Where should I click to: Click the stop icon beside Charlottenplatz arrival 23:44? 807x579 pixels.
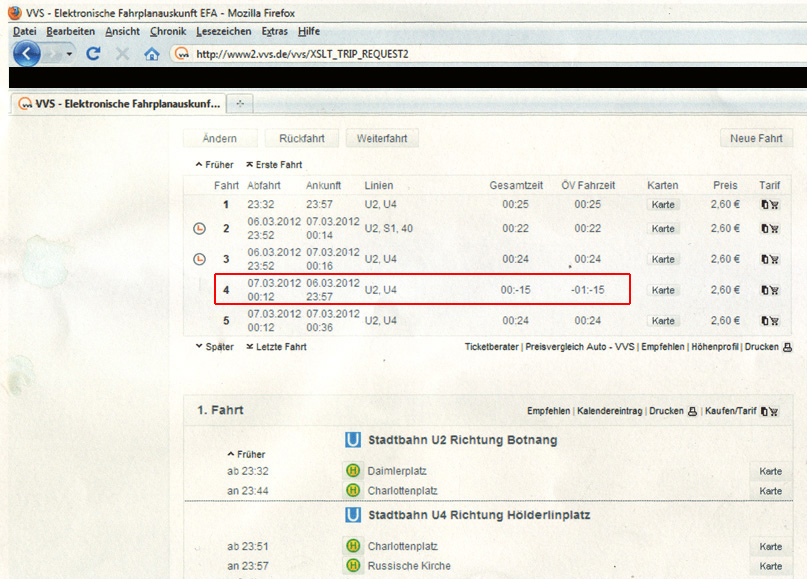click(x=353, y=490)
